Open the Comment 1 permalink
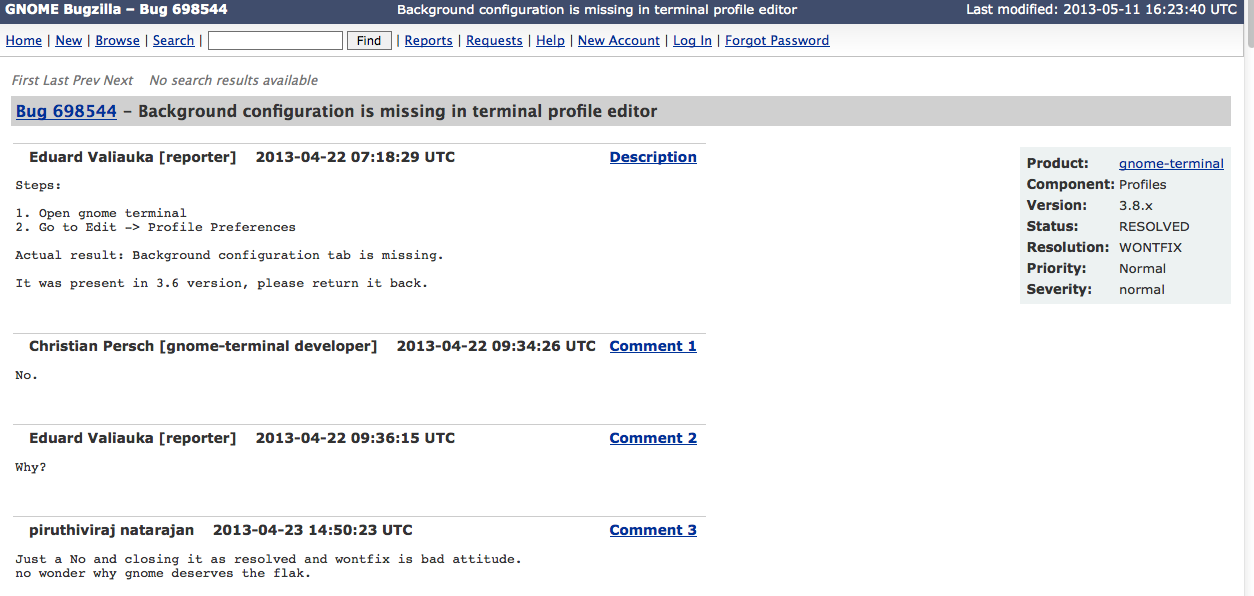The height and width of the screenshot is (596, 1254). pyautogui.click(x=653, y=346)
